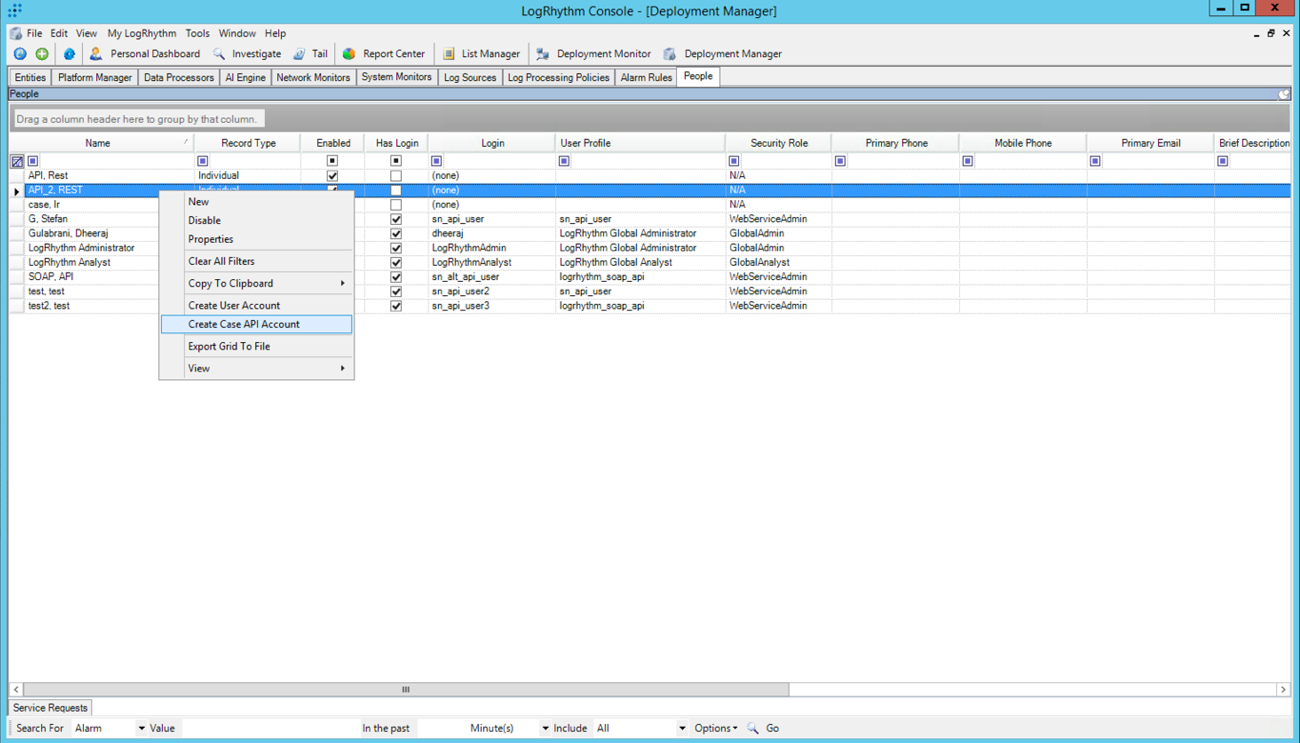1300x743 pixels.
Task: Open the Options dropdown in search bar
Action: 716,728
